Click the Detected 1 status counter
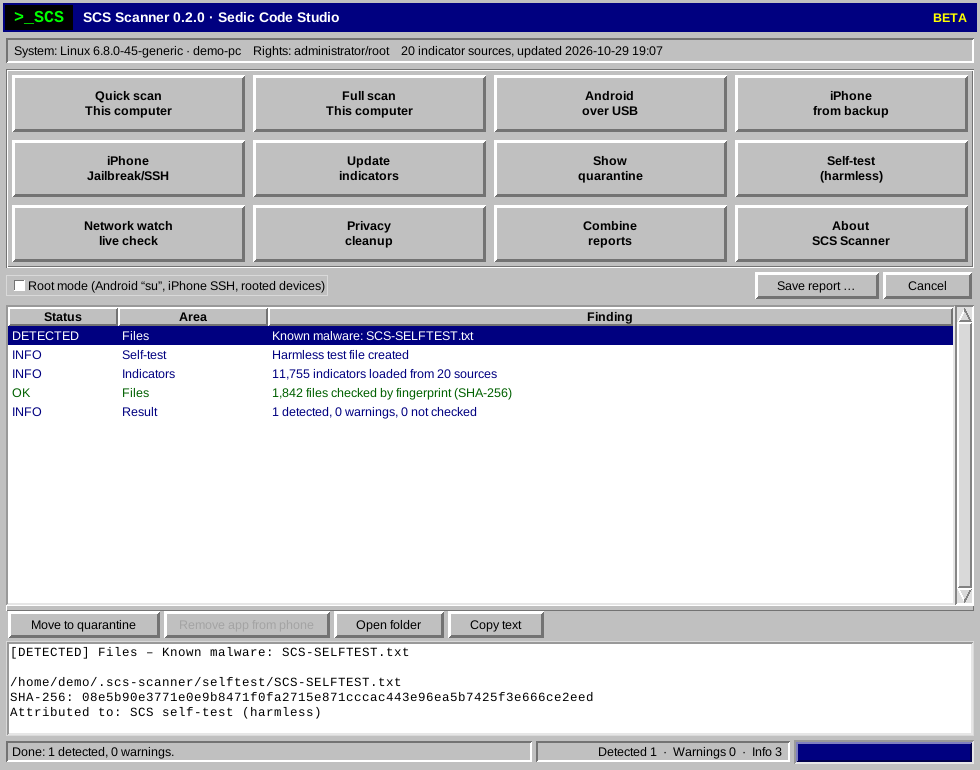Viewport: 980px width, 770px height. click(x=627, y=752)
